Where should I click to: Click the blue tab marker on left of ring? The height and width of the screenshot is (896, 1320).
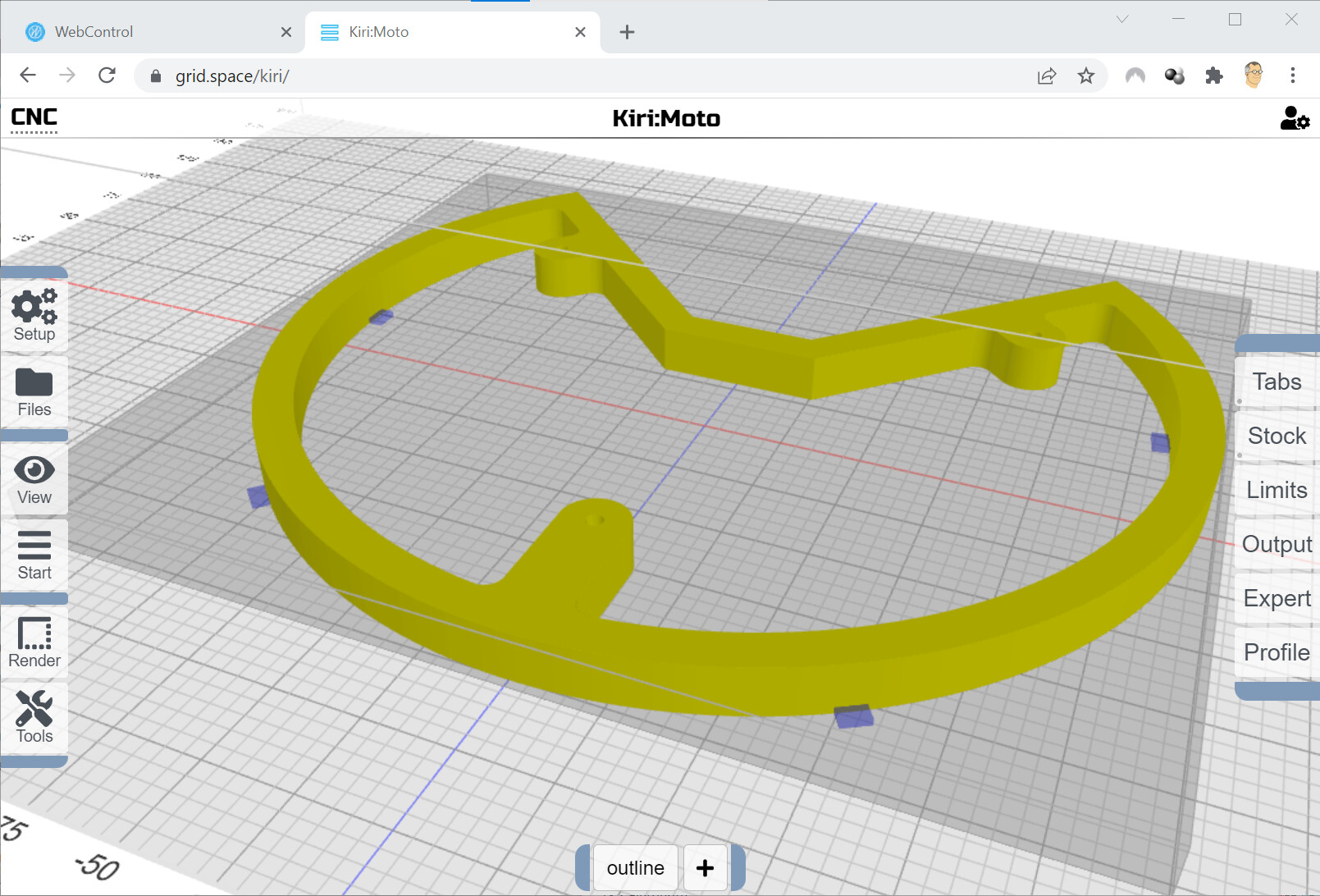pyautogui.click(x=258, y=496)
